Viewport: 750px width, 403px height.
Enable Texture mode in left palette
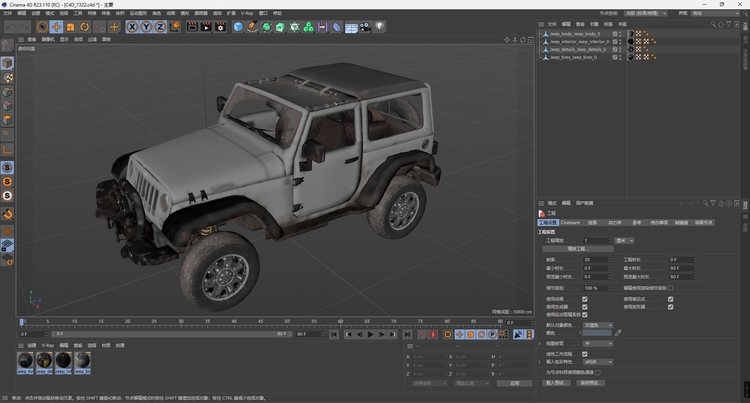pyautogui.click(x=7, y=77)
